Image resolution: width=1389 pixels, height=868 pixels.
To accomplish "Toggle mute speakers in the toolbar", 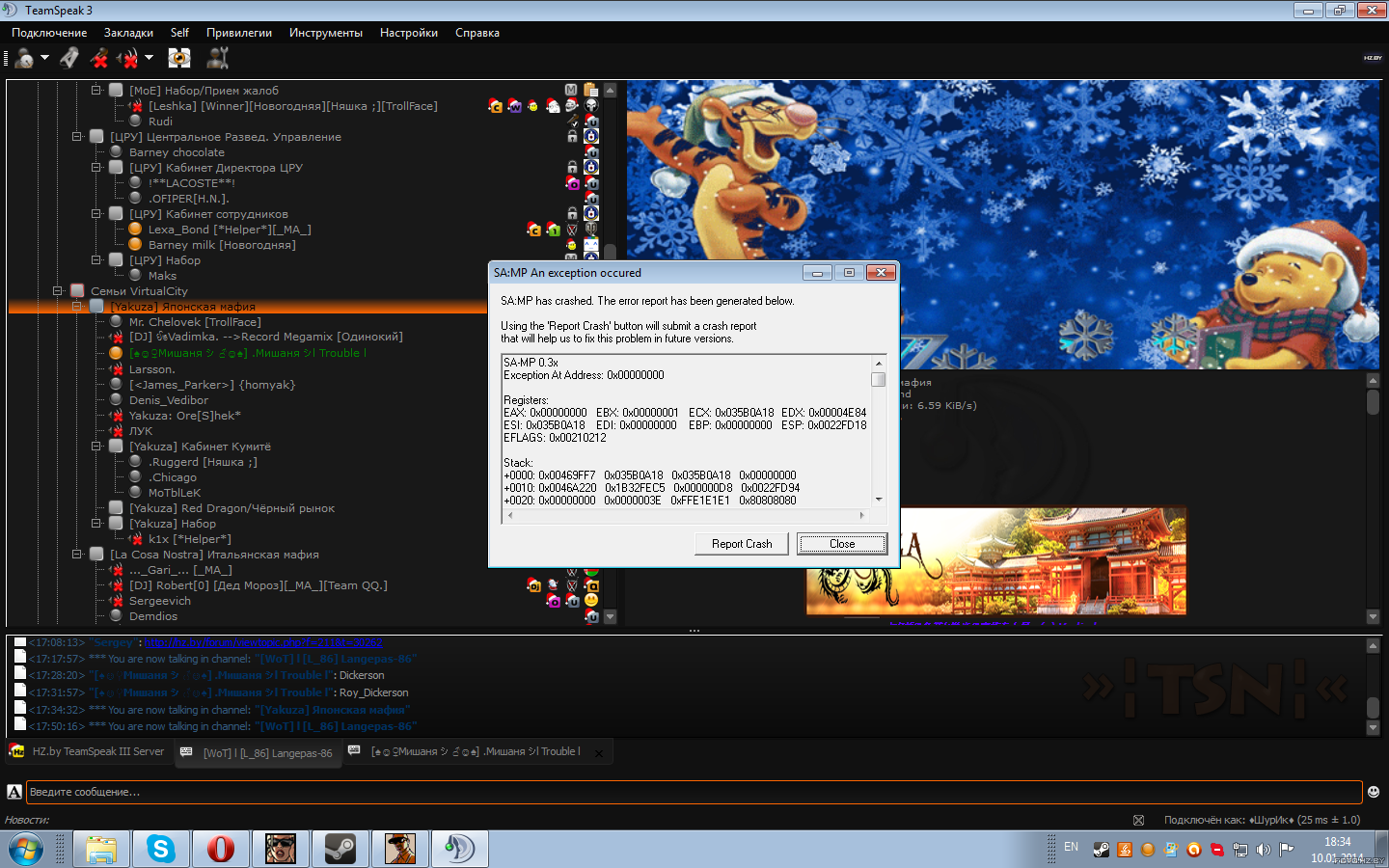I will 128,59.
